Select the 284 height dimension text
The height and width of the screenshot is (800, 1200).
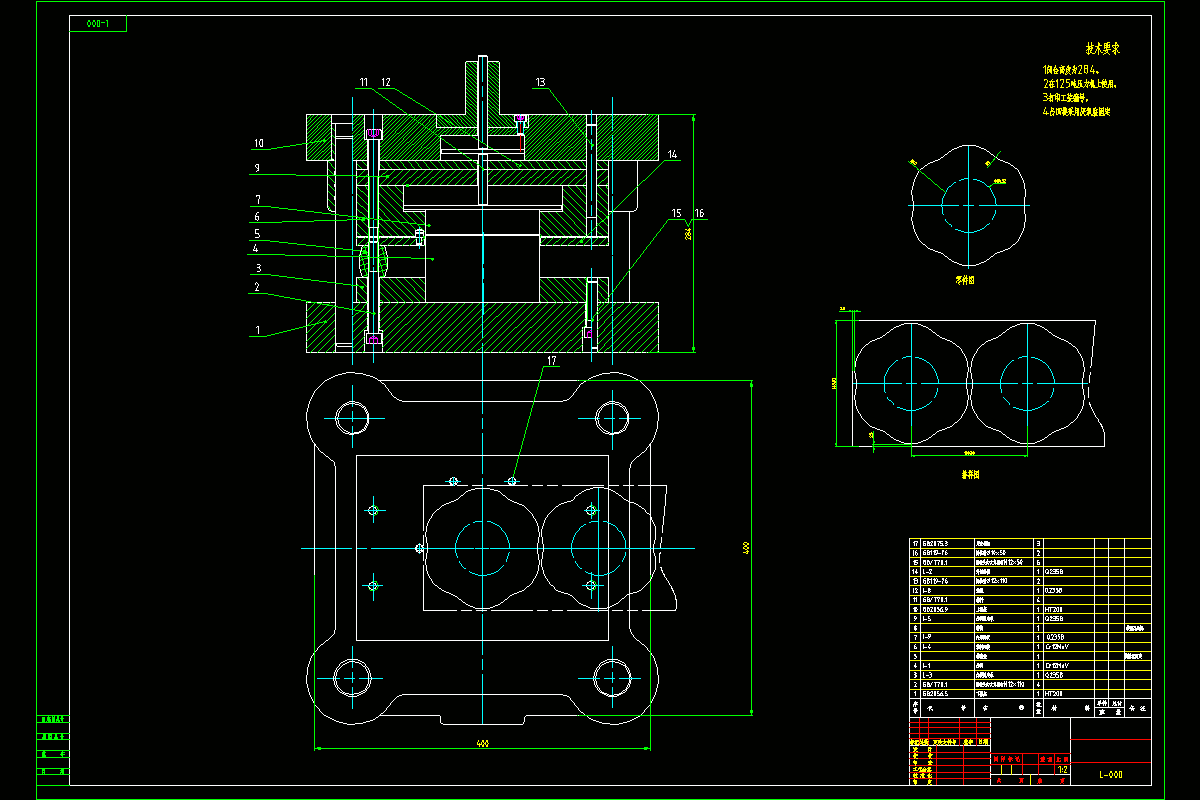tap(689, 235)
